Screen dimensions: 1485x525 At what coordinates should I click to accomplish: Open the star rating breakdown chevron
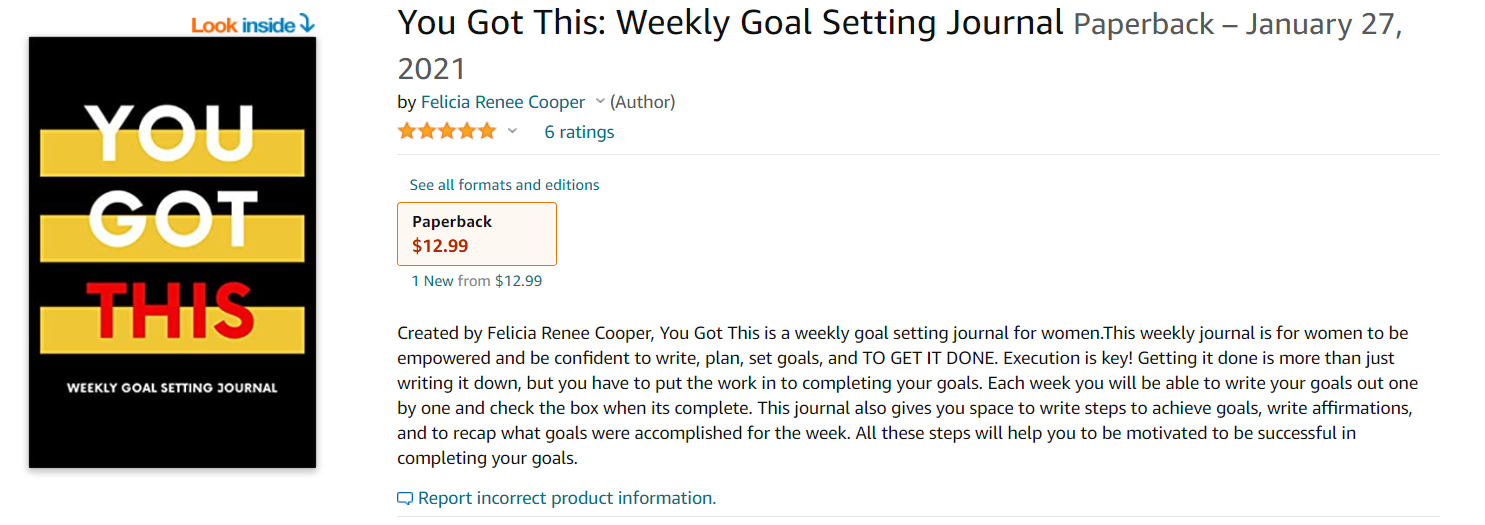[x=513, y=131]
